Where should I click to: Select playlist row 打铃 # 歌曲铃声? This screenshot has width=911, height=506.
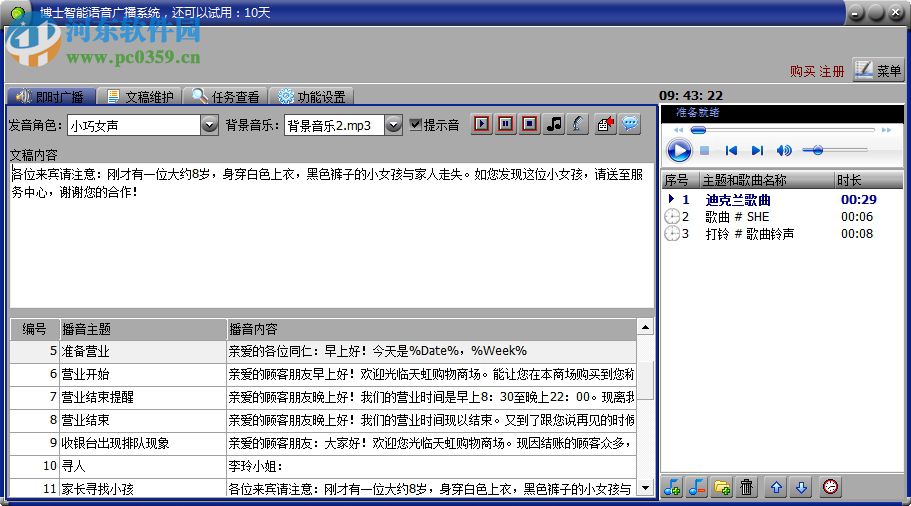pyautogui.click(x=781, y=234)
